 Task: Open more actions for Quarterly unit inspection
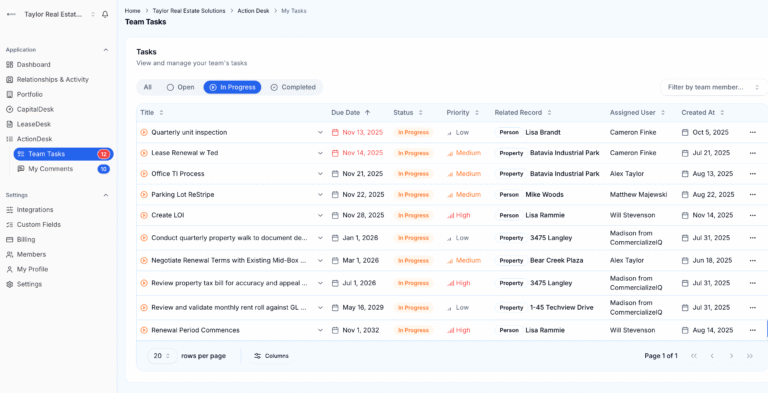[x=752, y=132]
